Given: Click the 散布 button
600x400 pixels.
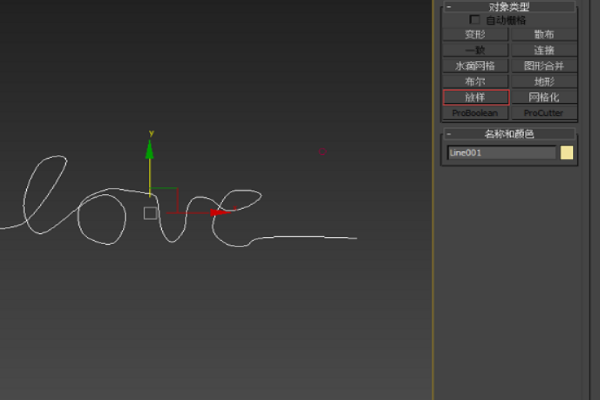Looking at the screenshot, I should pos(544,34).
